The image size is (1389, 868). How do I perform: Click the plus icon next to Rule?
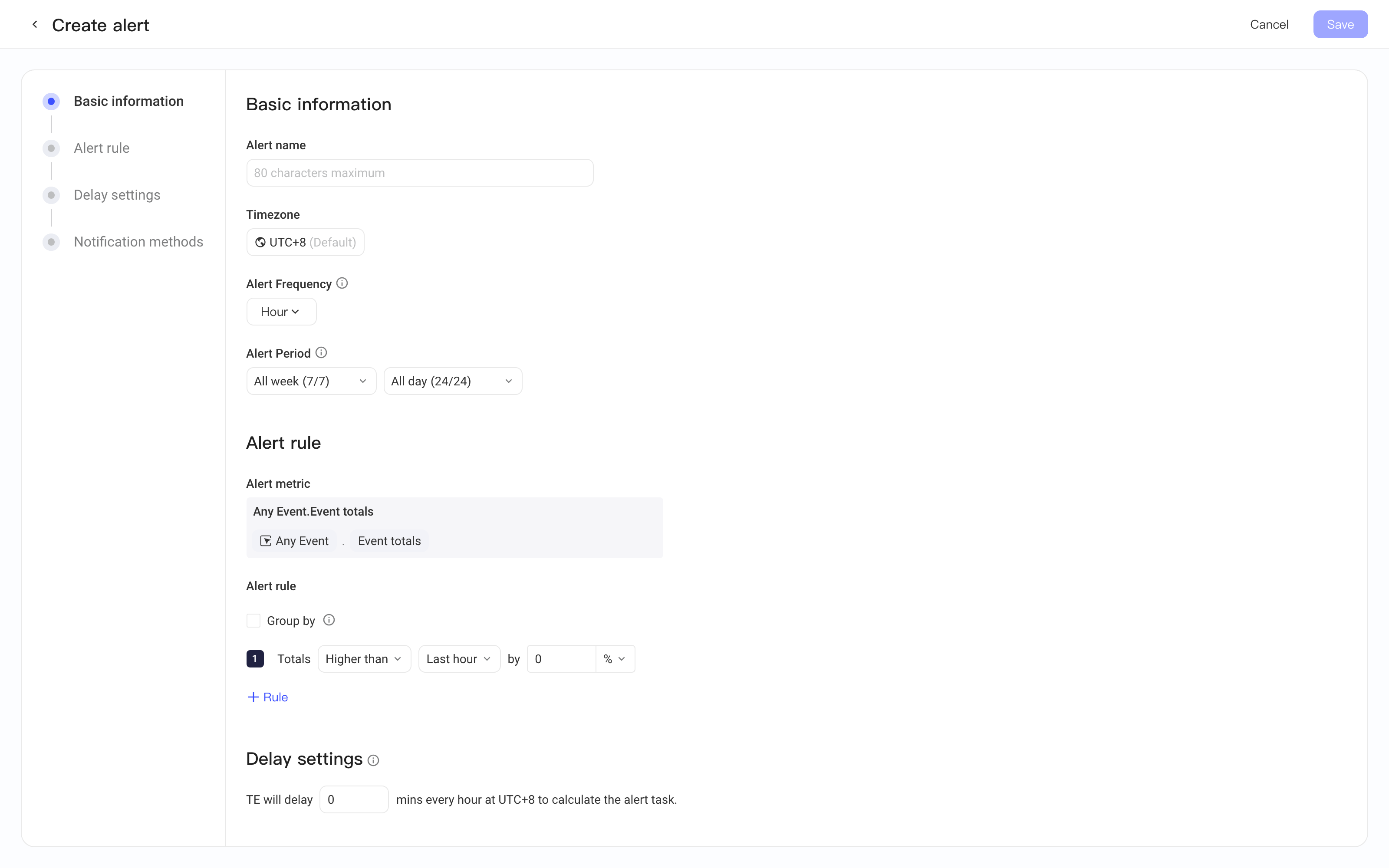pos(253,697)
